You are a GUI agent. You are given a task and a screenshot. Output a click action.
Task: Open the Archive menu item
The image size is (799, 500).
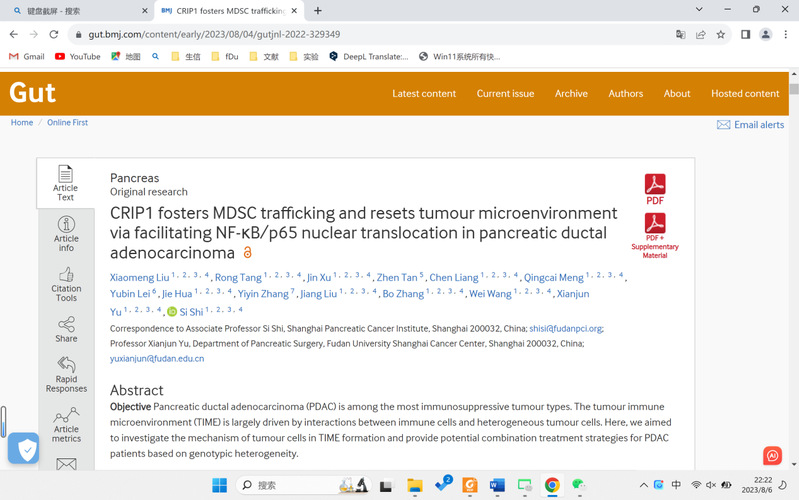click(571, 93)
